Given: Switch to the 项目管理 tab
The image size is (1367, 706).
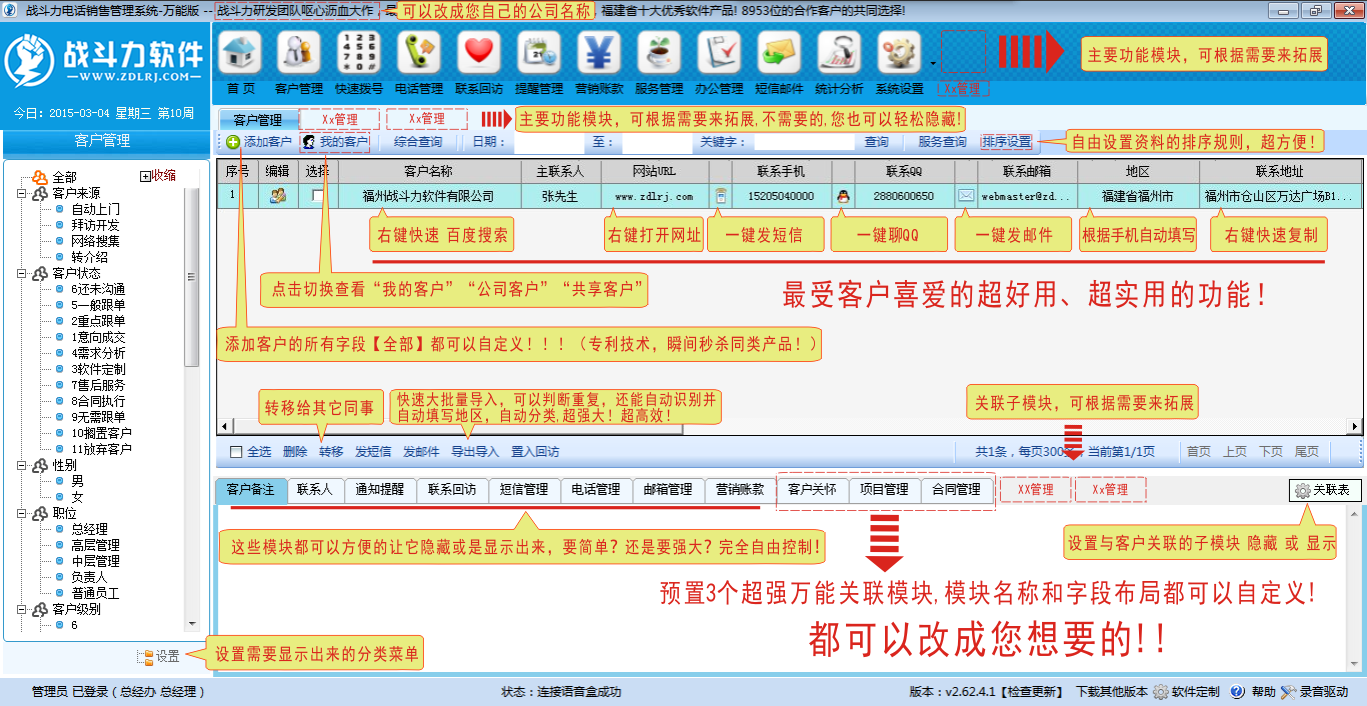Looking at the screenshot, I should 884,490.
